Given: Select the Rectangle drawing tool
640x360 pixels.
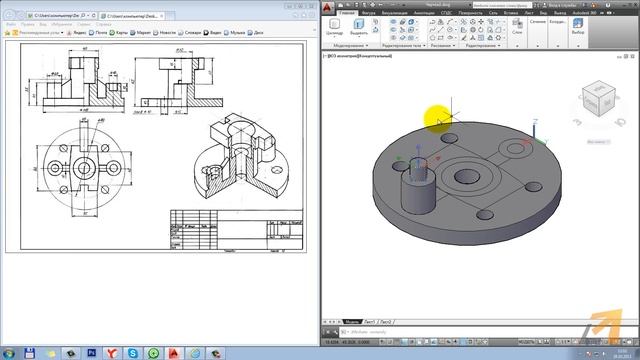Looking at the screenshot, I should (x=441, y=38).
